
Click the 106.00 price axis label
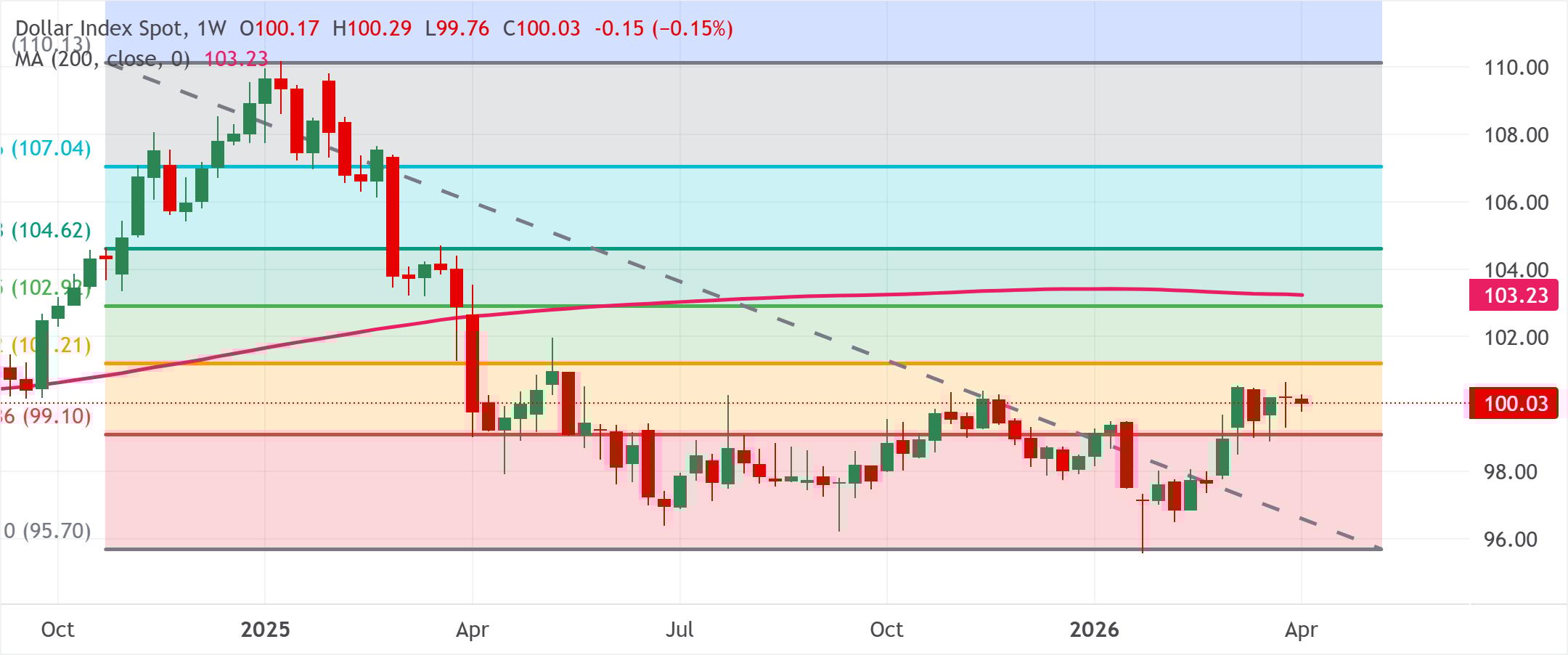pyautogui.click(x=1516, y=203)
